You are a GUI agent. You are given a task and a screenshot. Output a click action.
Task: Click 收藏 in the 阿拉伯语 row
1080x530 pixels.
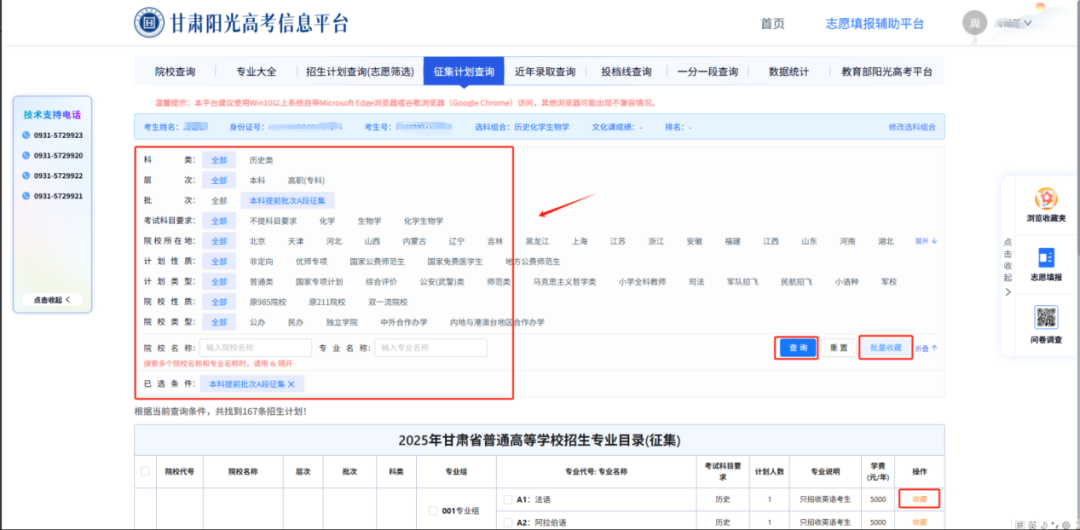point(920,522)
